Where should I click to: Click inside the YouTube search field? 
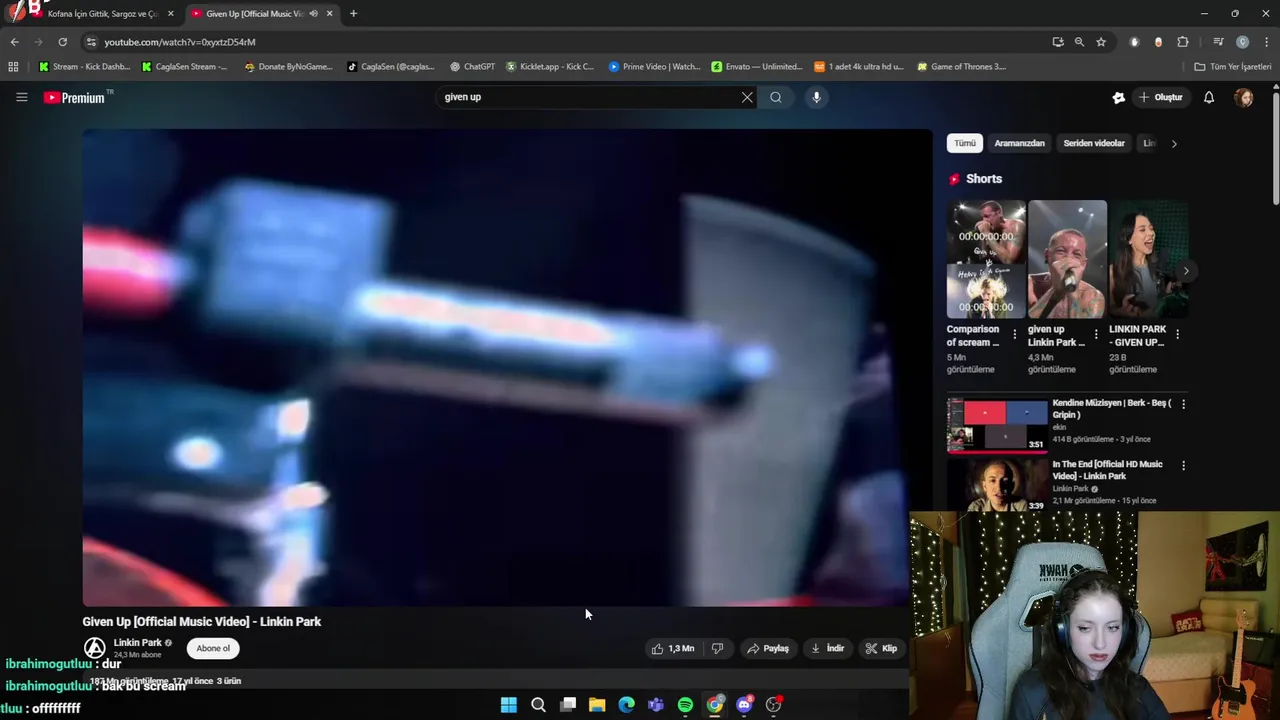590,97
